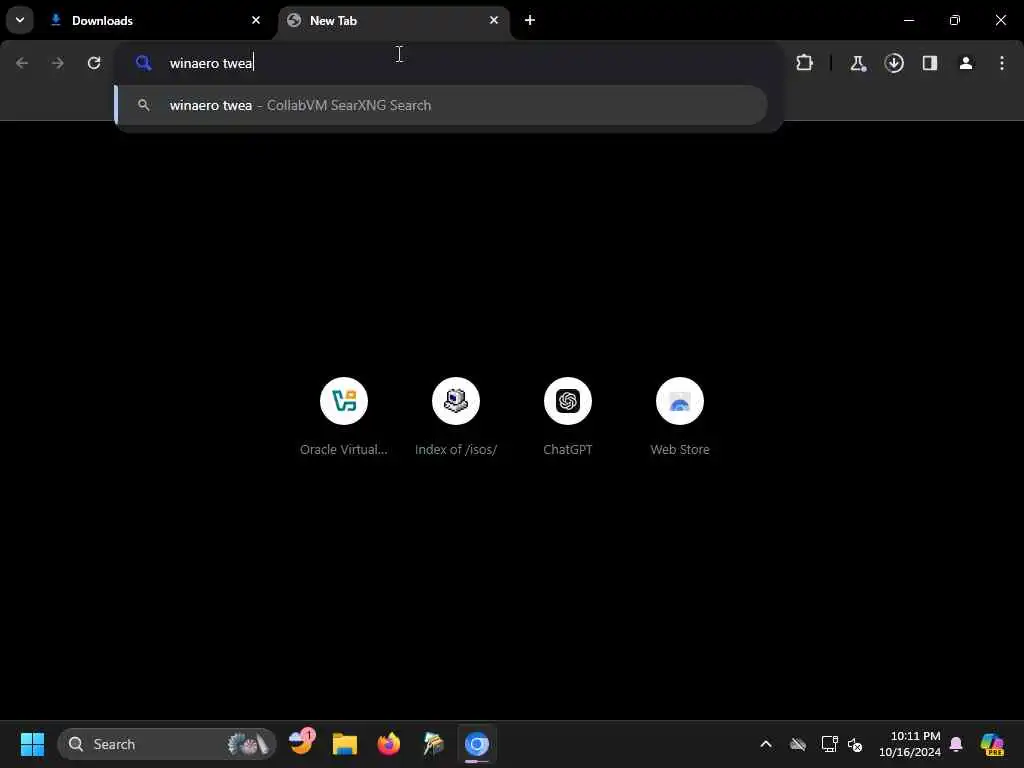
Task: Restore down the browser window
Action: [955, 20]
